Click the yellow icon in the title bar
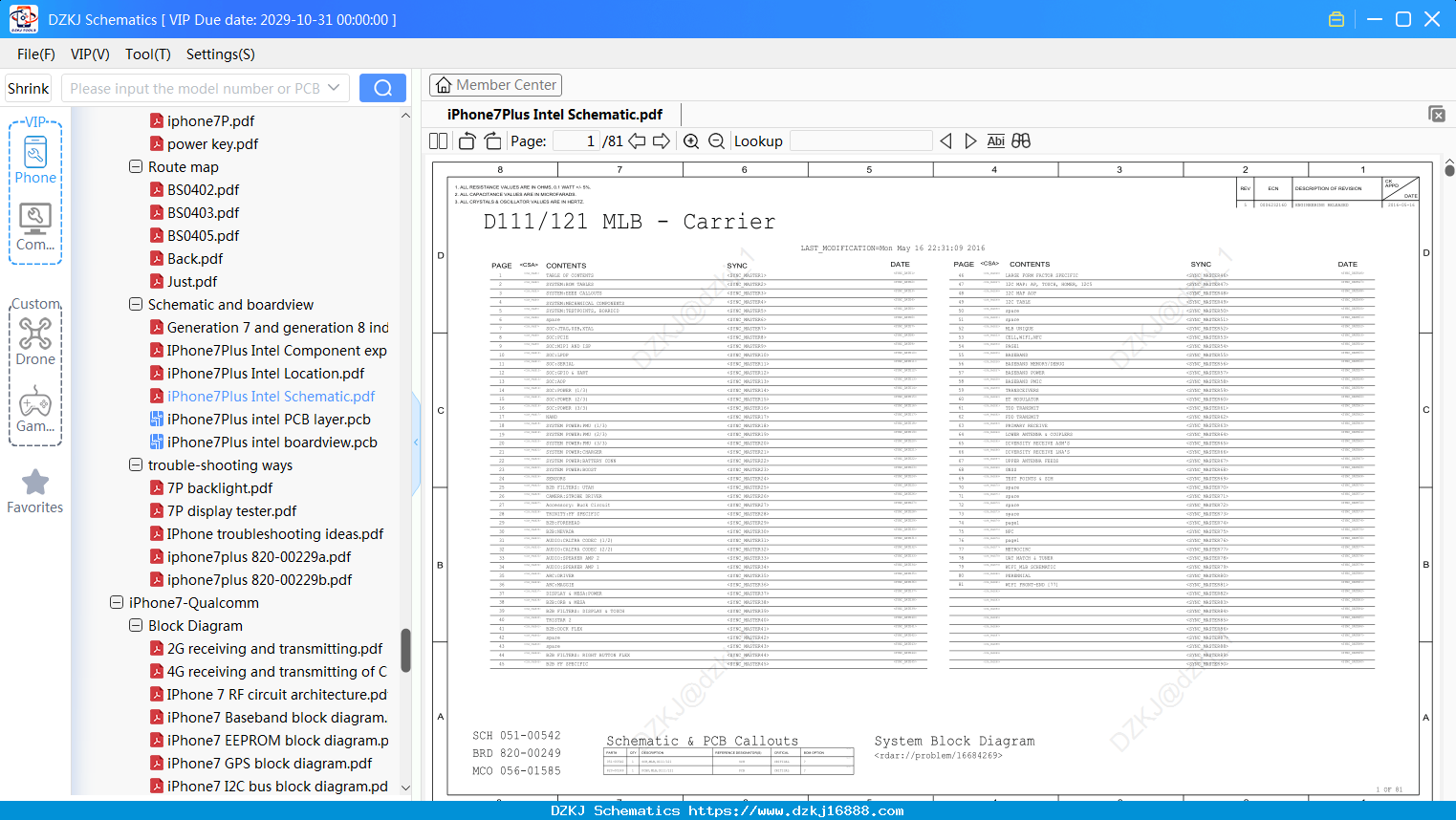This screenshot has height=820, width=1456. [1336, 19]
